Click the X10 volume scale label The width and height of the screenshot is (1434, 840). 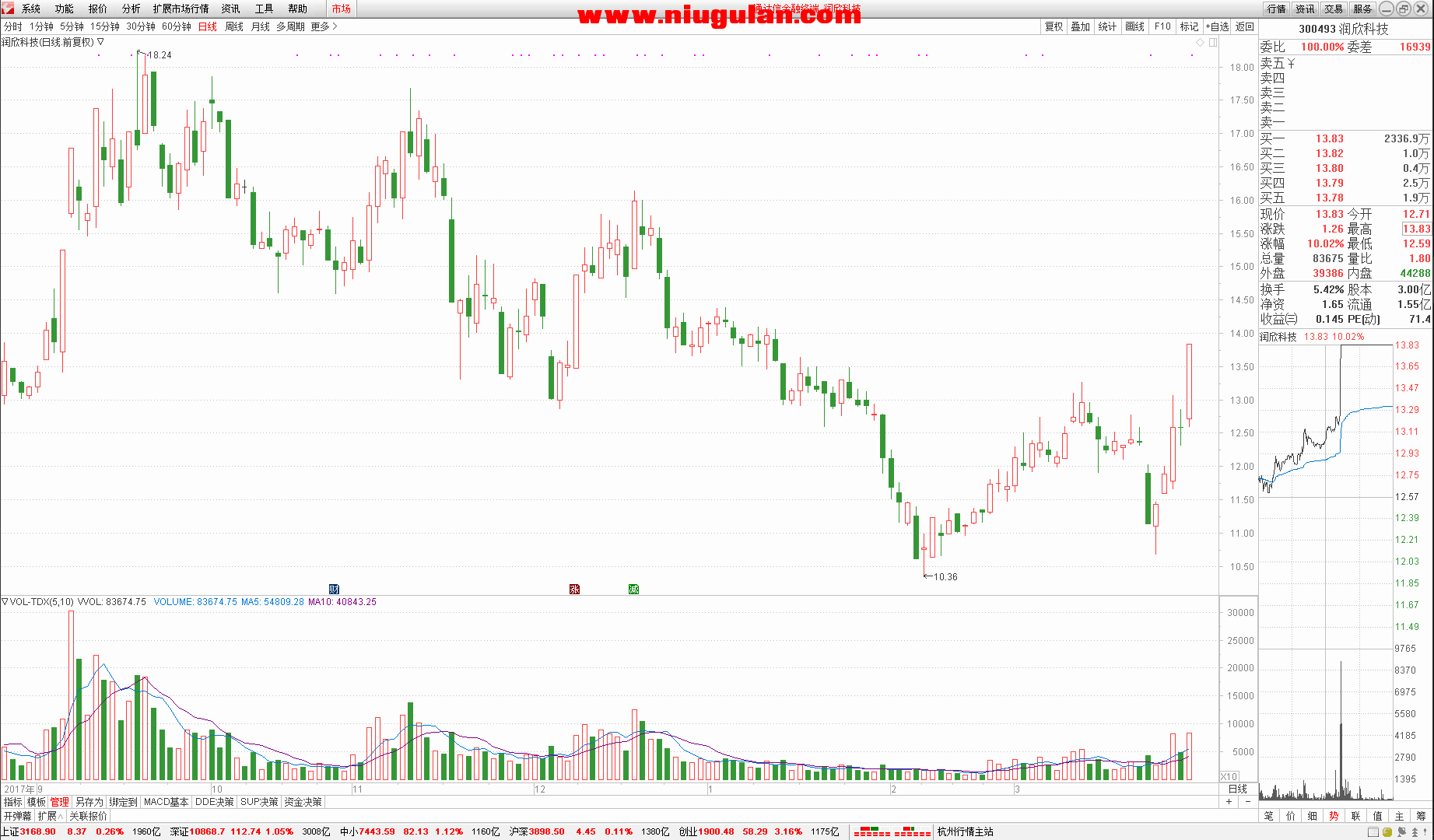(1229, 776)
